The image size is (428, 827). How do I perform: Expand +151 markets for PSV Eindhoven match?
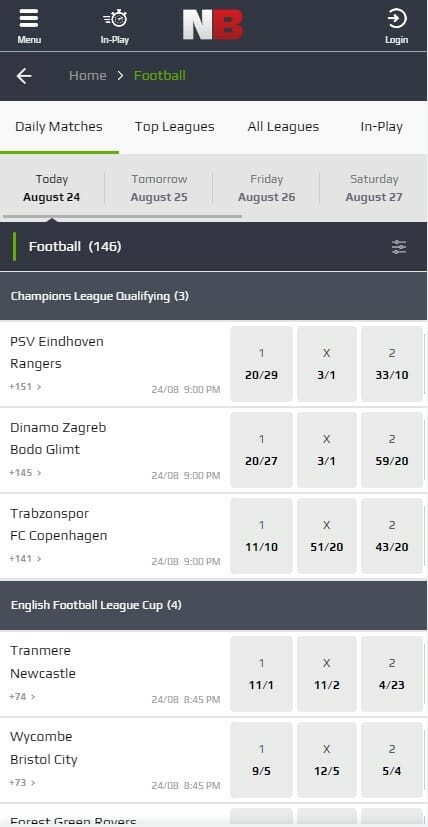pos(25,387)
